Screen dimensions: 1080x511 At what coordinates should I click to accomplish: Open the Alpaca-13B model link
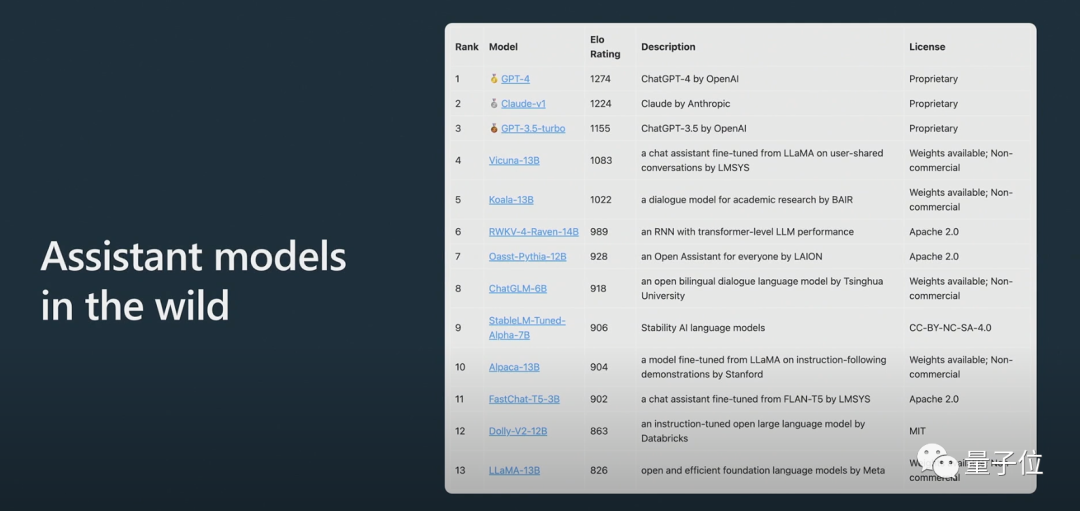(515, 367)
